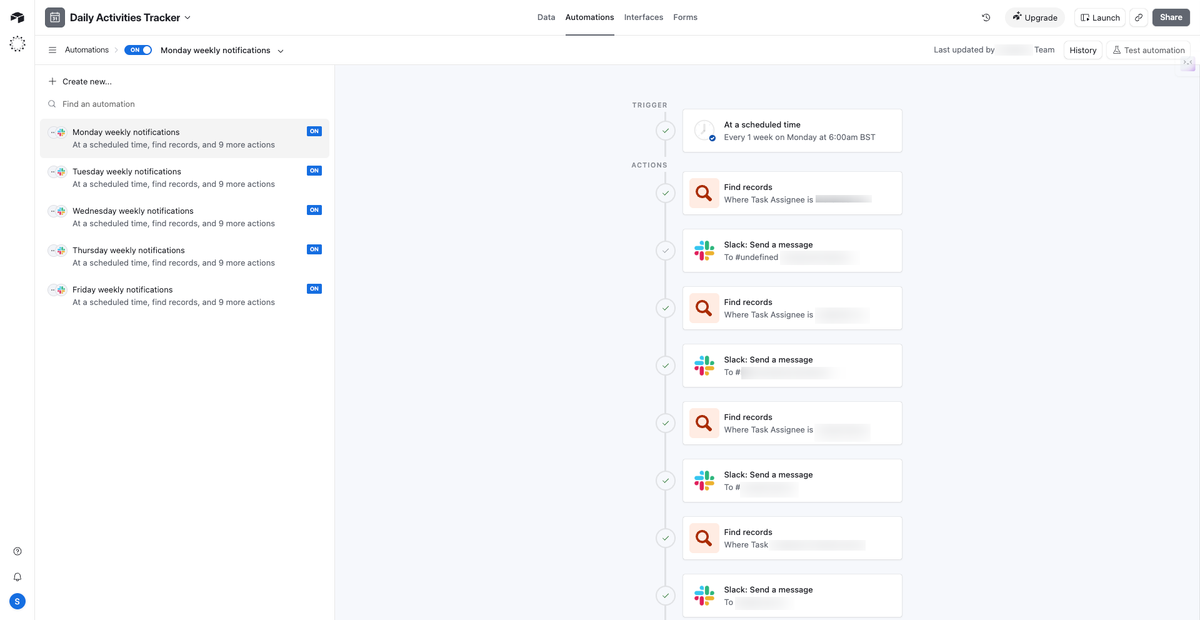This screenshot has width=1200, height=620.
Task: Expand the Daily Activities Tracker base menu
Action: tap(185, 17)
